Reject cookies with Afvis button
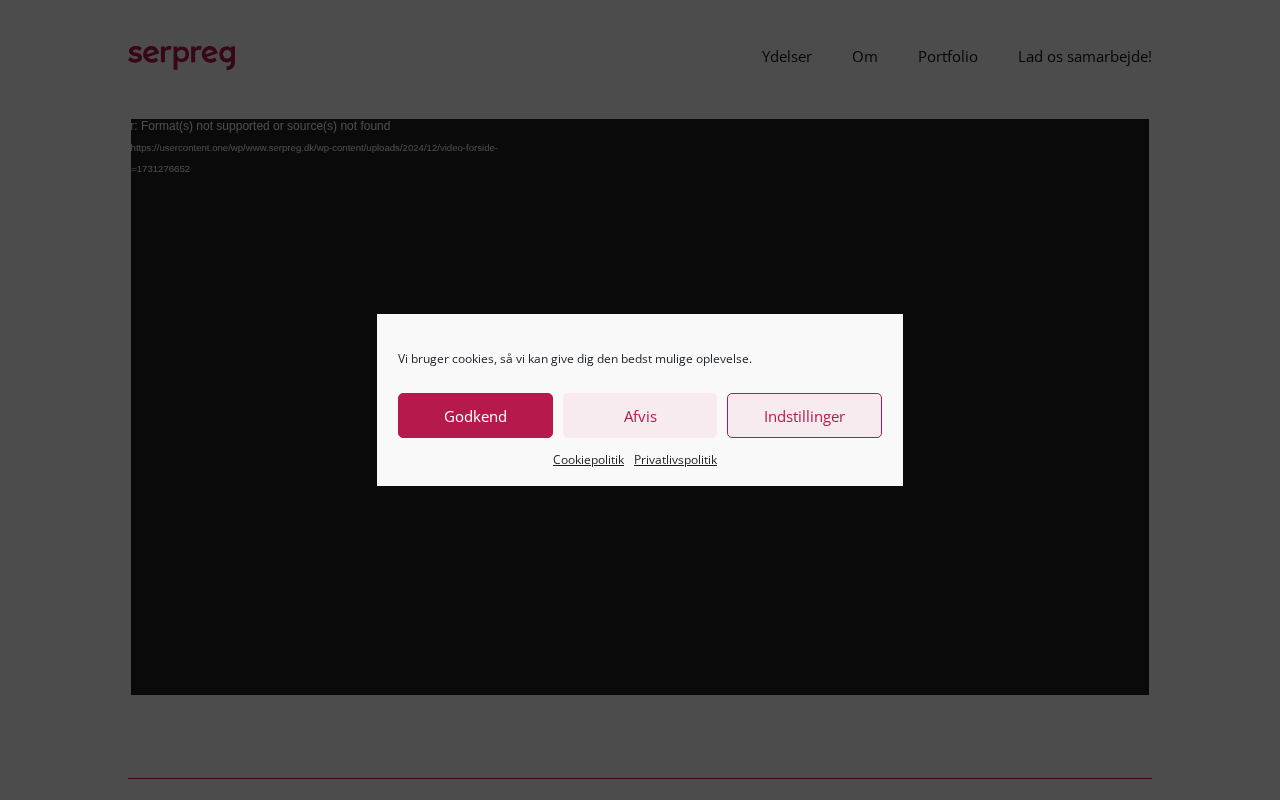The height and width of the screenshot is (800, 1280). pos(640,416)
